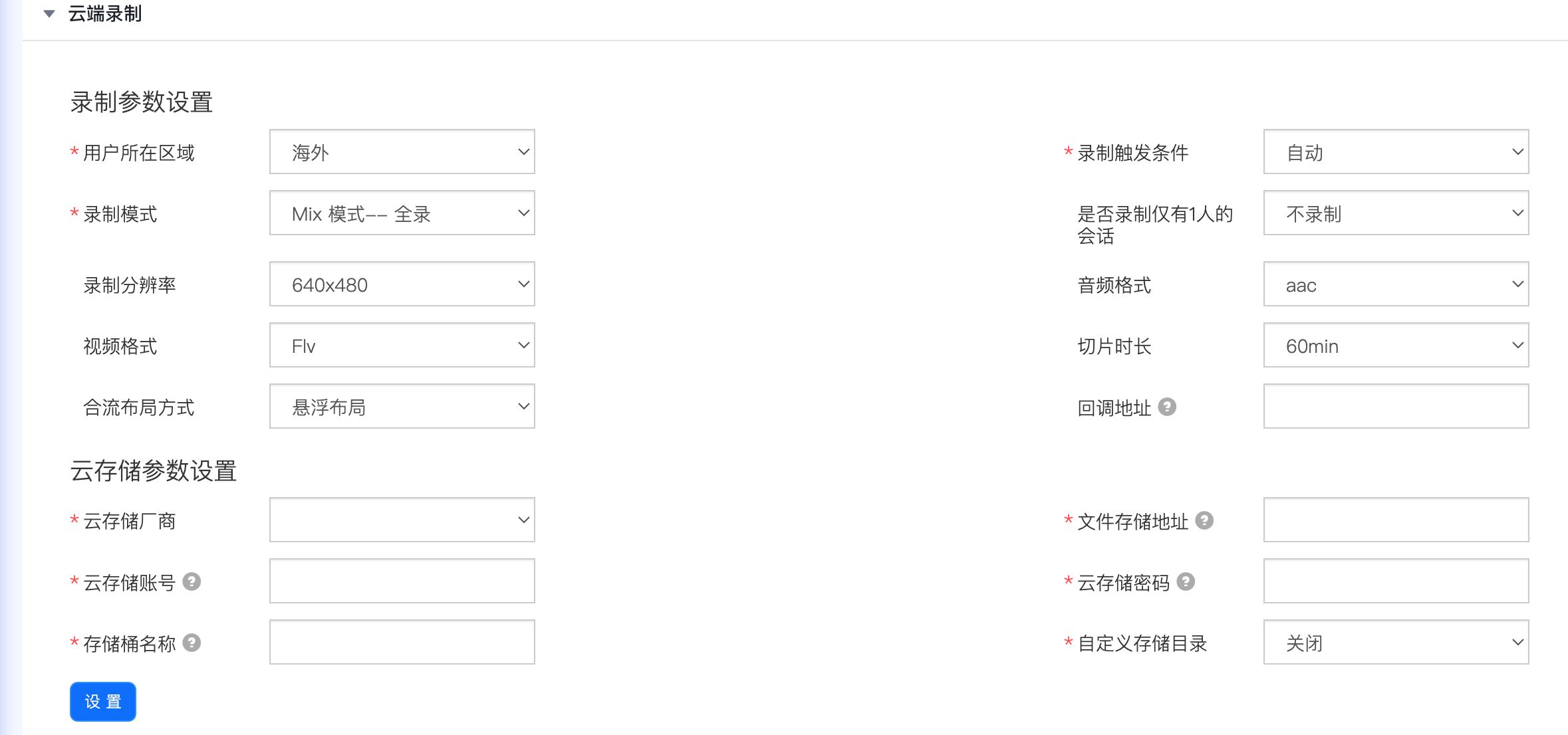Open the 录制分辨率 dropdown
Viewport: 1568px width, 735px height.
(x=402, y=284)
